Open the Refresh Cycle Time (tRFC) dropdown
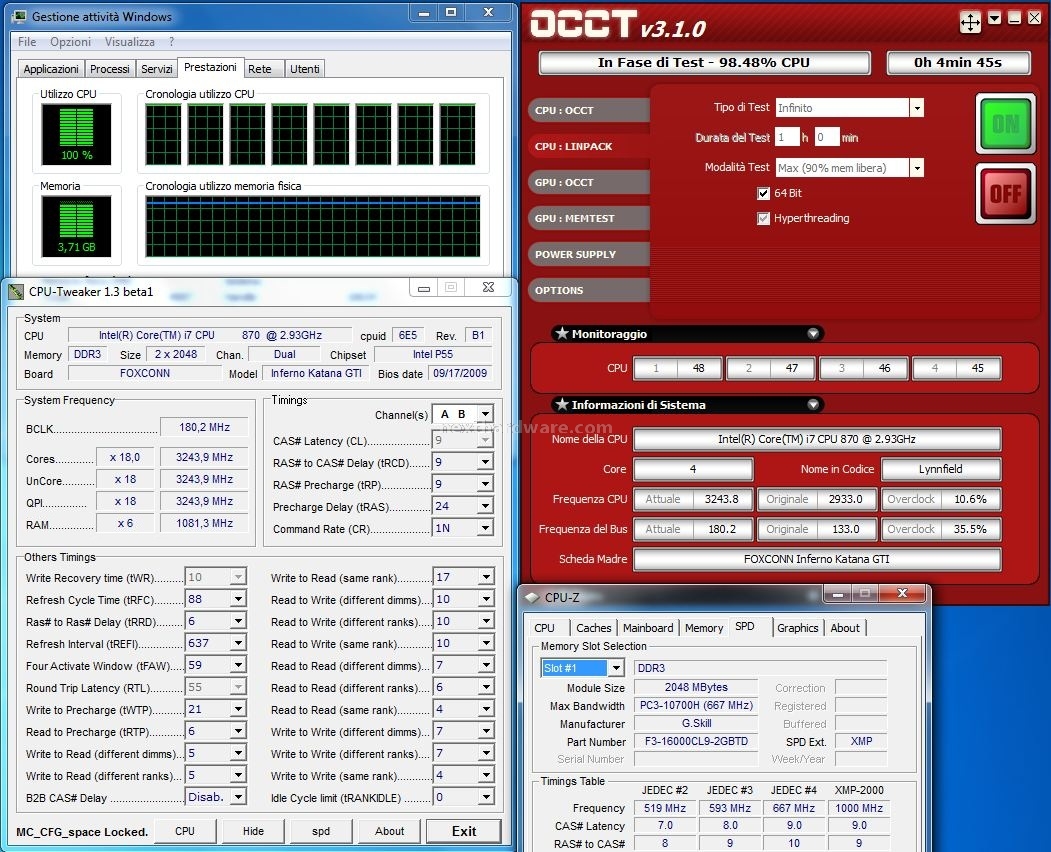Screen dimensions: 1051x852 pyautogui.click(x=238, y=599)
